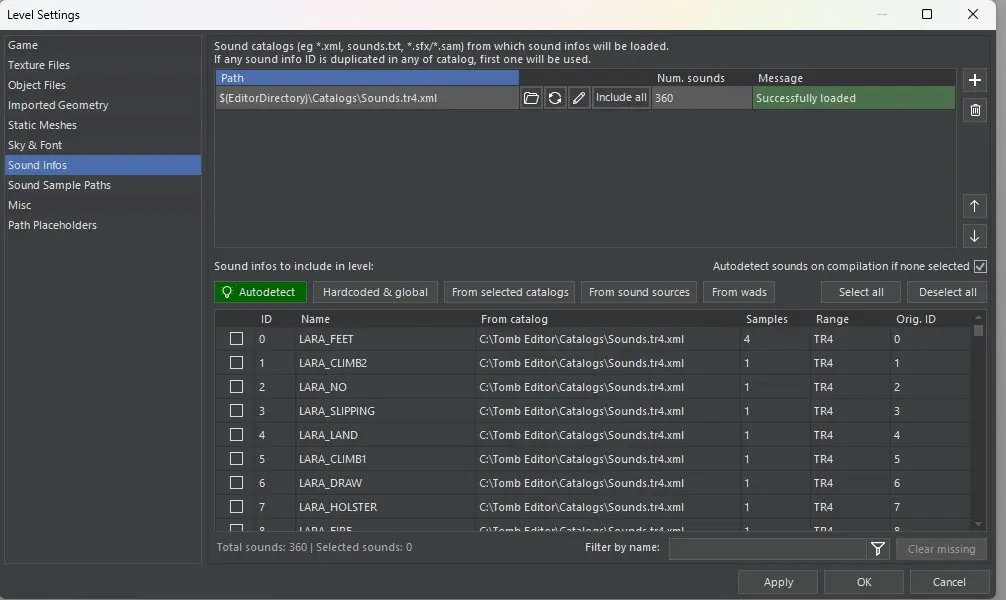
Task: Move the catalog up with arrow icon
Action: click(x=975, y=206)
